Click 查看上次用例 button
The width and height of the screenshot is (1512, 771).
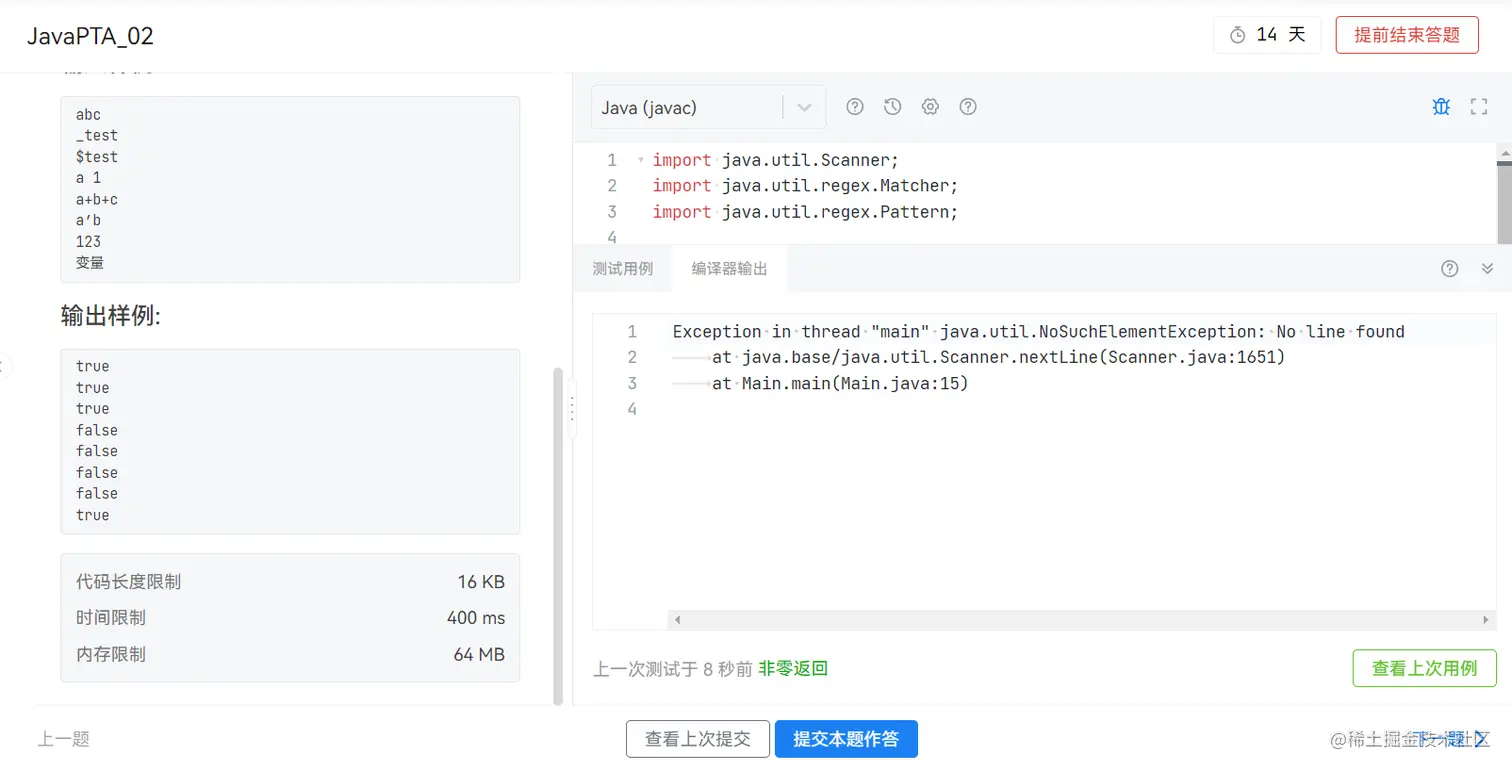(1424, 668)
